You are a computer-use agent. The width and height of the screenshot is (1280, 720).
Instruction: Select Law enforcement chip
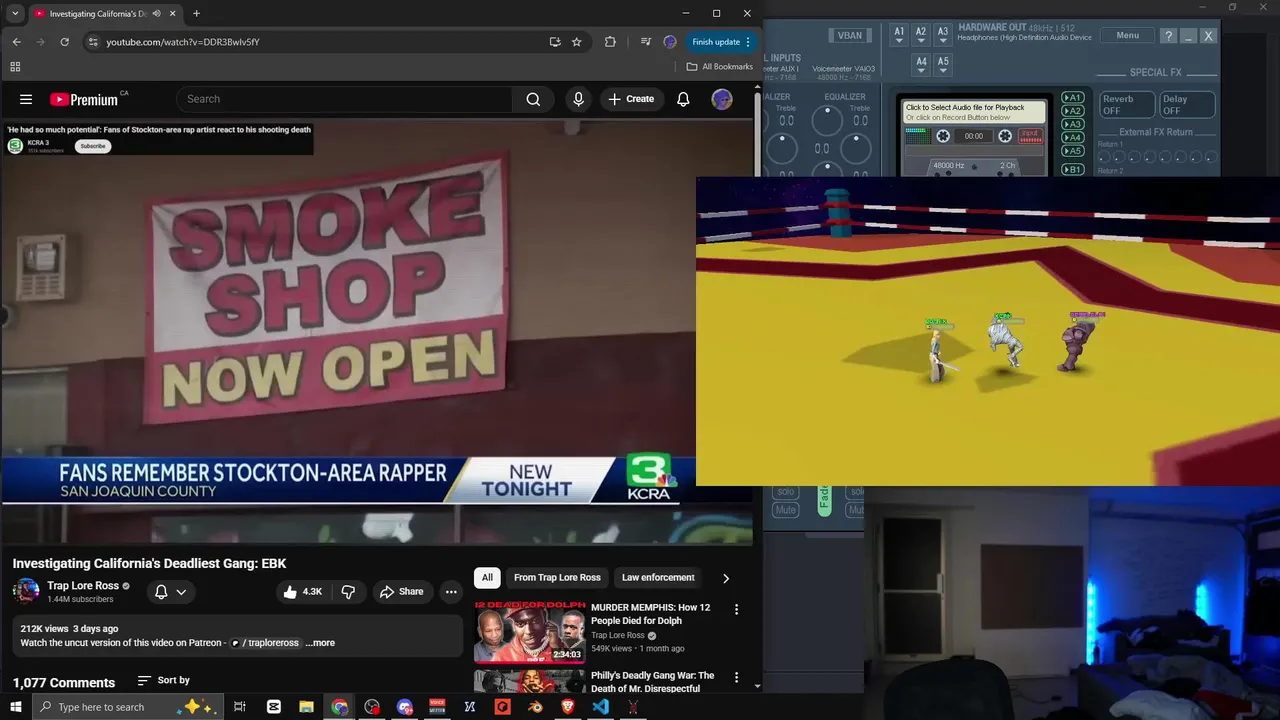(x=658, y=577)
